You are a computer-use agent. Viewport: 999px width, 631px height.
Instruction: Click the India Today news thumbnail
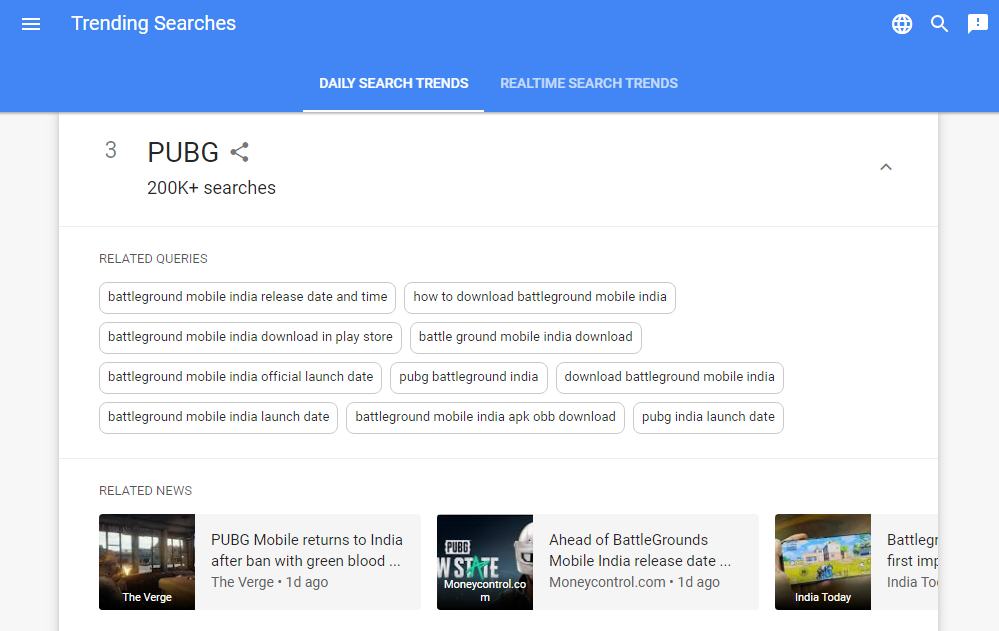822,561
